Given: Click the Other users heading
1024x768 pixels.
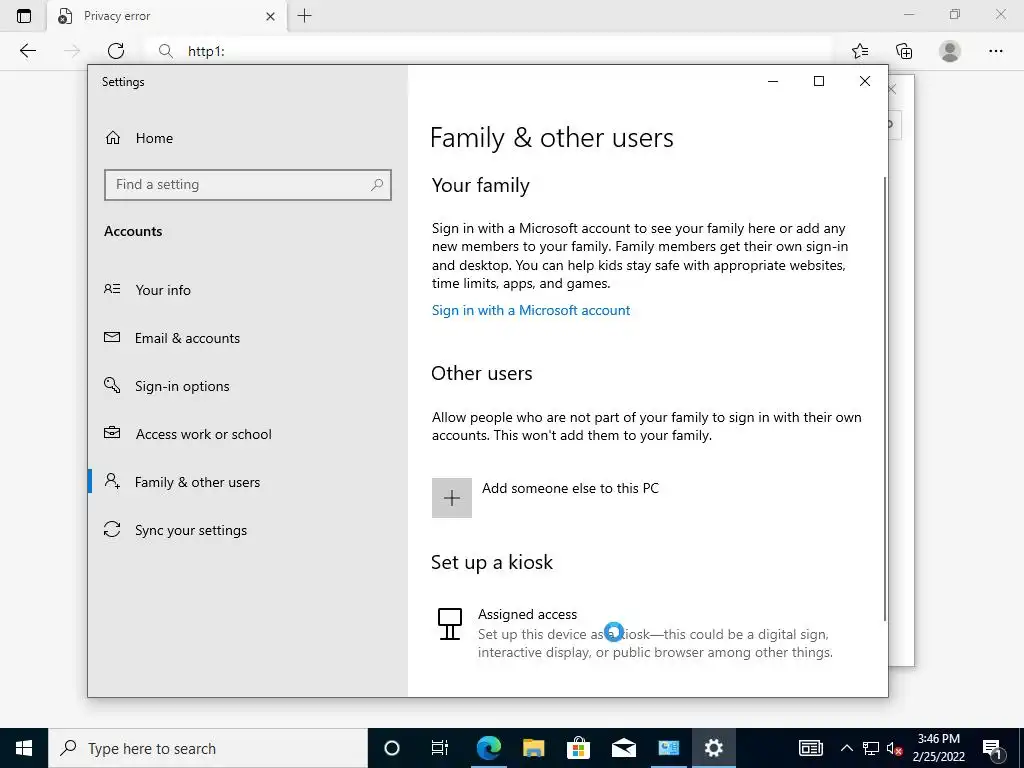Looking at the screenshot, I should point(482,374).
